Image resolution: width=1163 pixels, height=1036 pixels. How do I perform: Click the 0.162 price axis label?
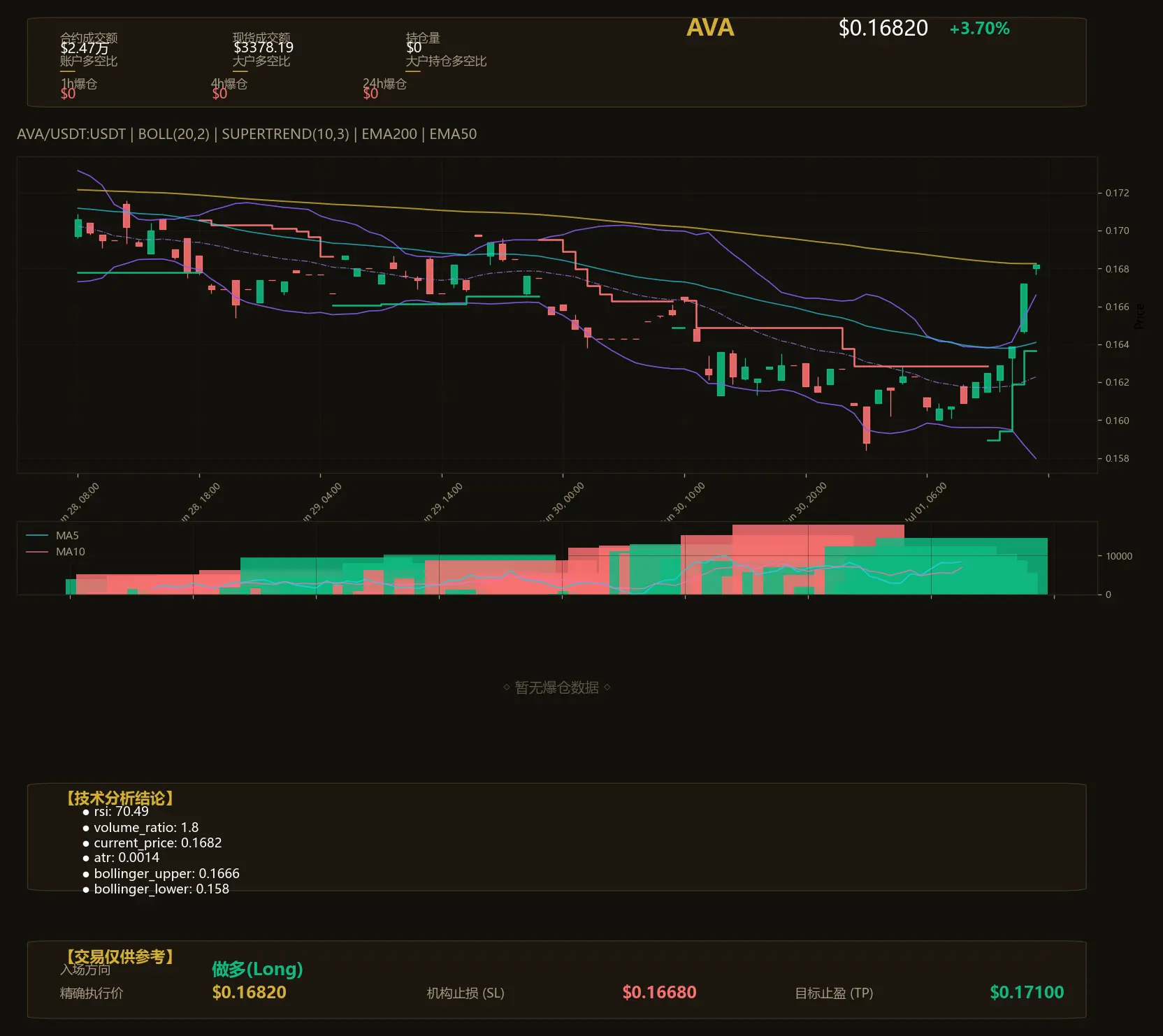[1117, 382]
